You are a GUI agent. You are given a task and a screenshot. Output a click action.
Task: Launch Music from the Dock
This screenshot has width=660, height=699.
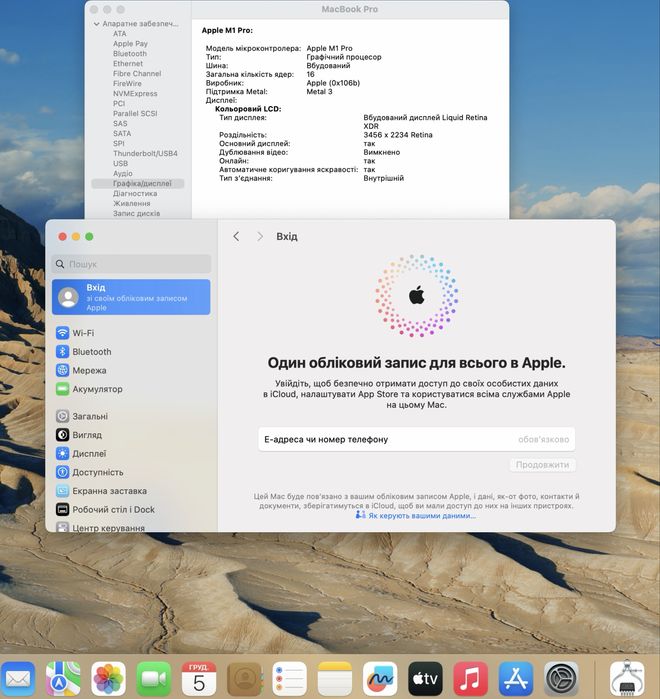click(x=471, y=678)
